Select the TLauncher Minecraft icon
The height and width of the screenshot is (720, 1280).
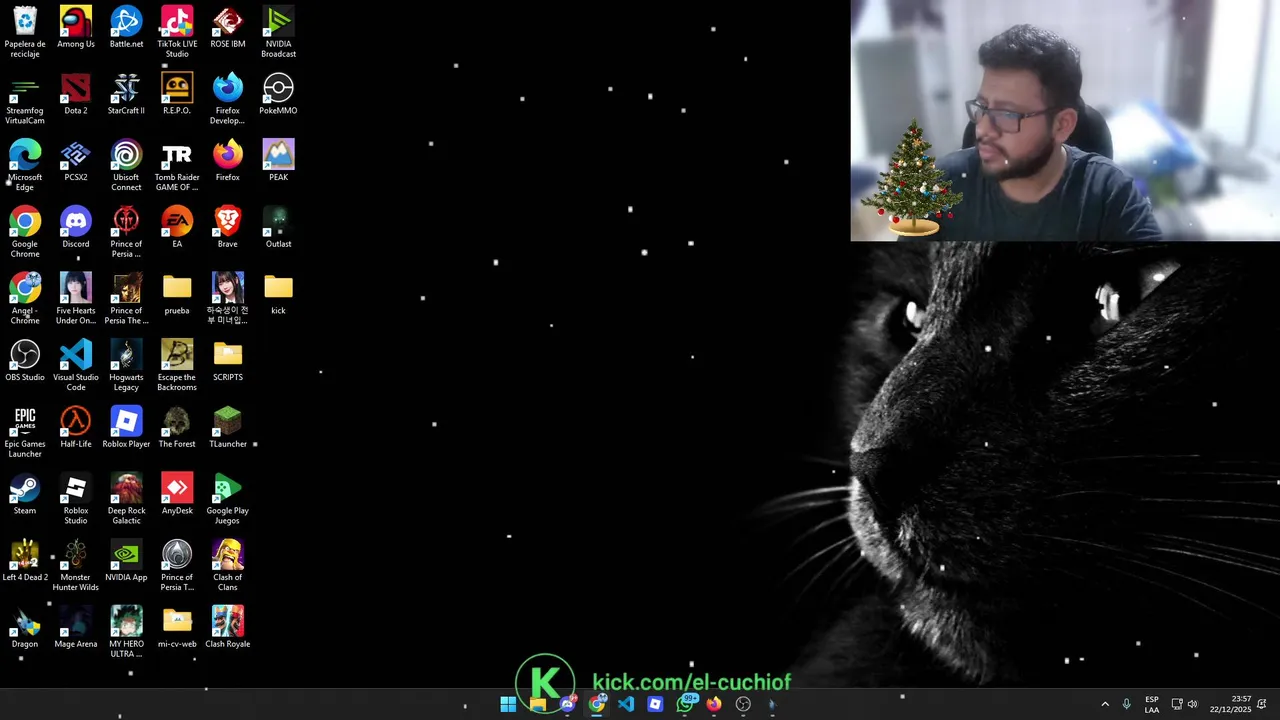(x=228, y=427)
